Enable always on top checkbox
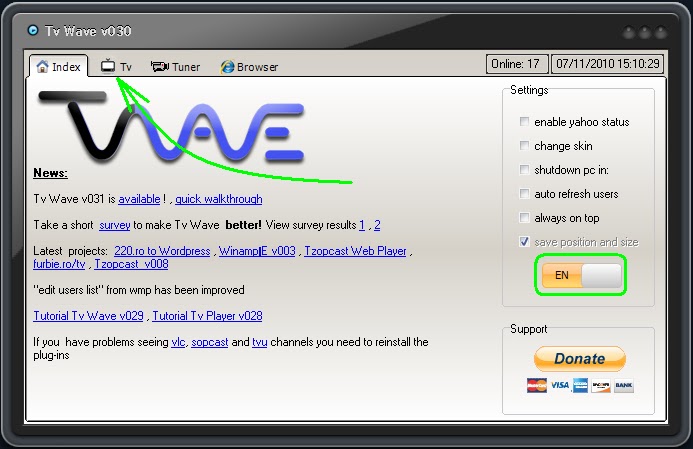The width and height of the screenshot is (693, 449). click(524, 217)
